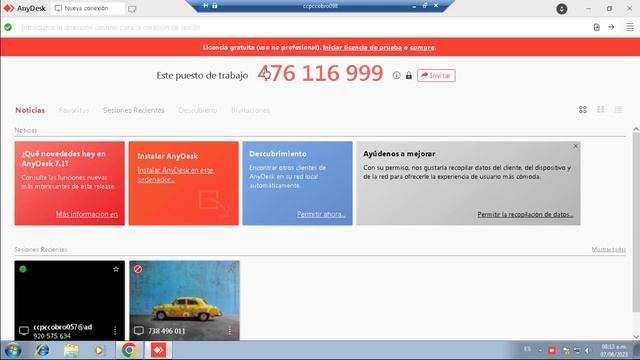Favorite the ccpccobro057 session with the star
The width and height of the screenshot is (640, 360).
116,269
